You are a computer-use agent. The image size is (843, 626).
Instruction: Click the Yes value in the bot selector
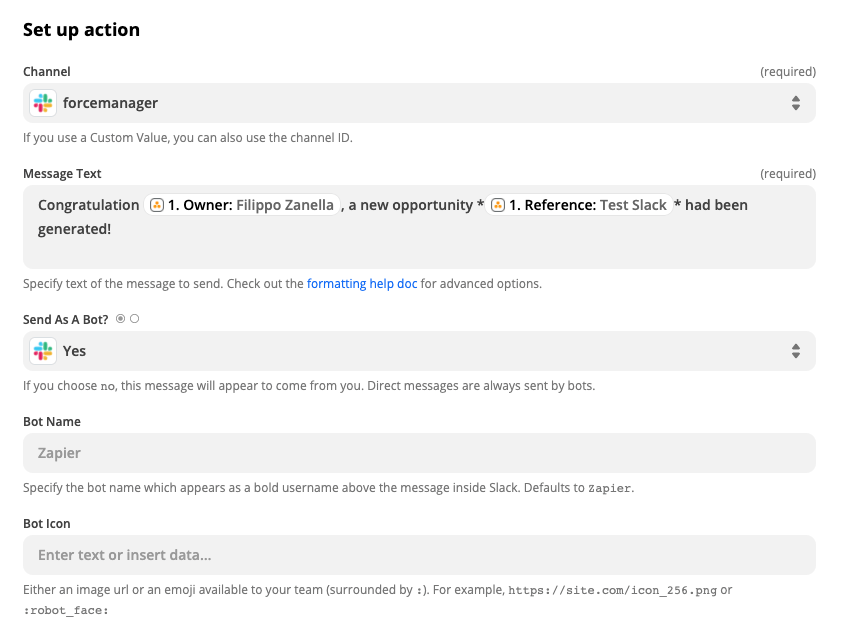74,351
